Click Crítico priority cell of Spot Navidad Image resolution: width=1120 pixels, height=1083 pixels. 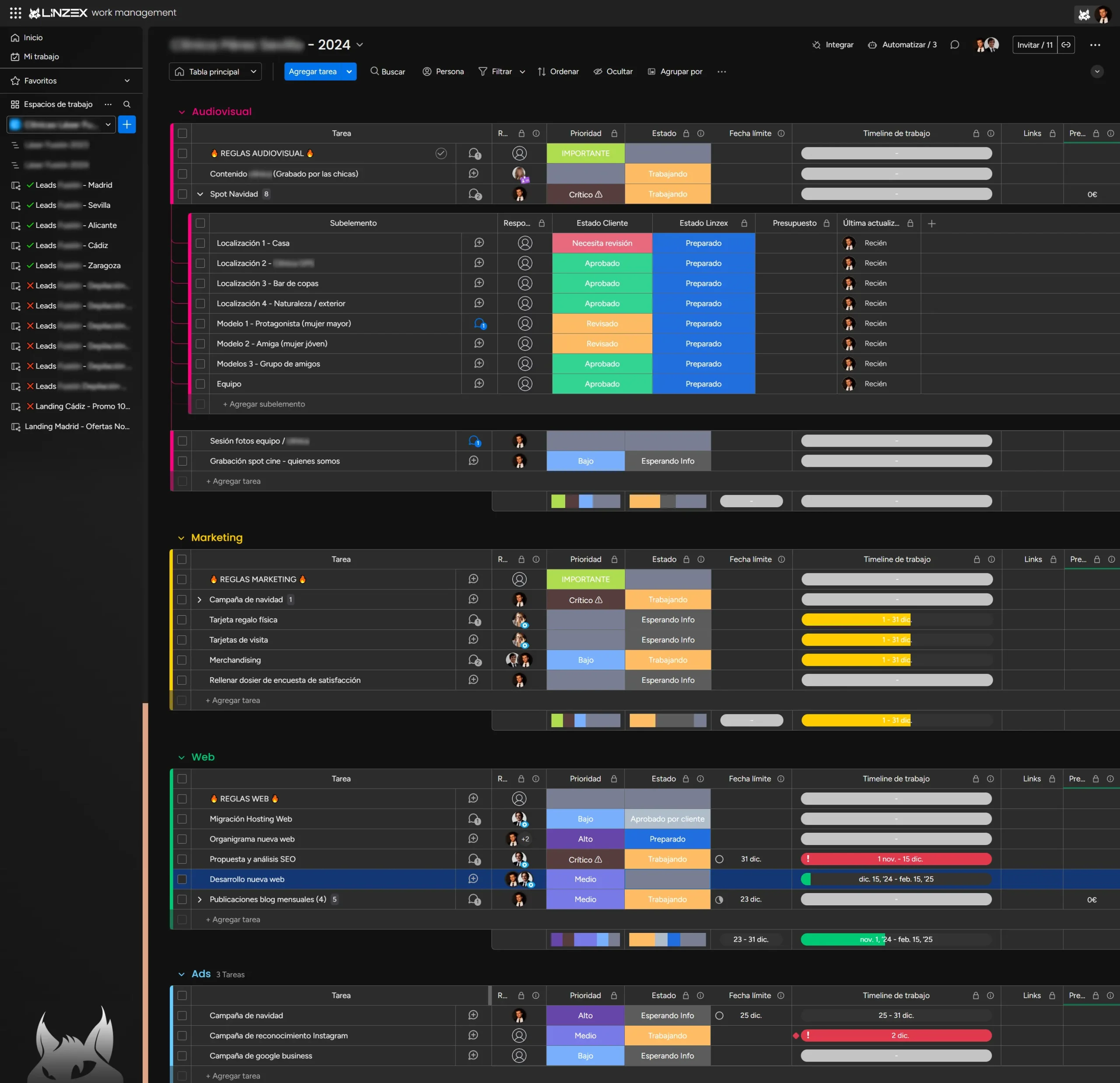click(585, 194)
